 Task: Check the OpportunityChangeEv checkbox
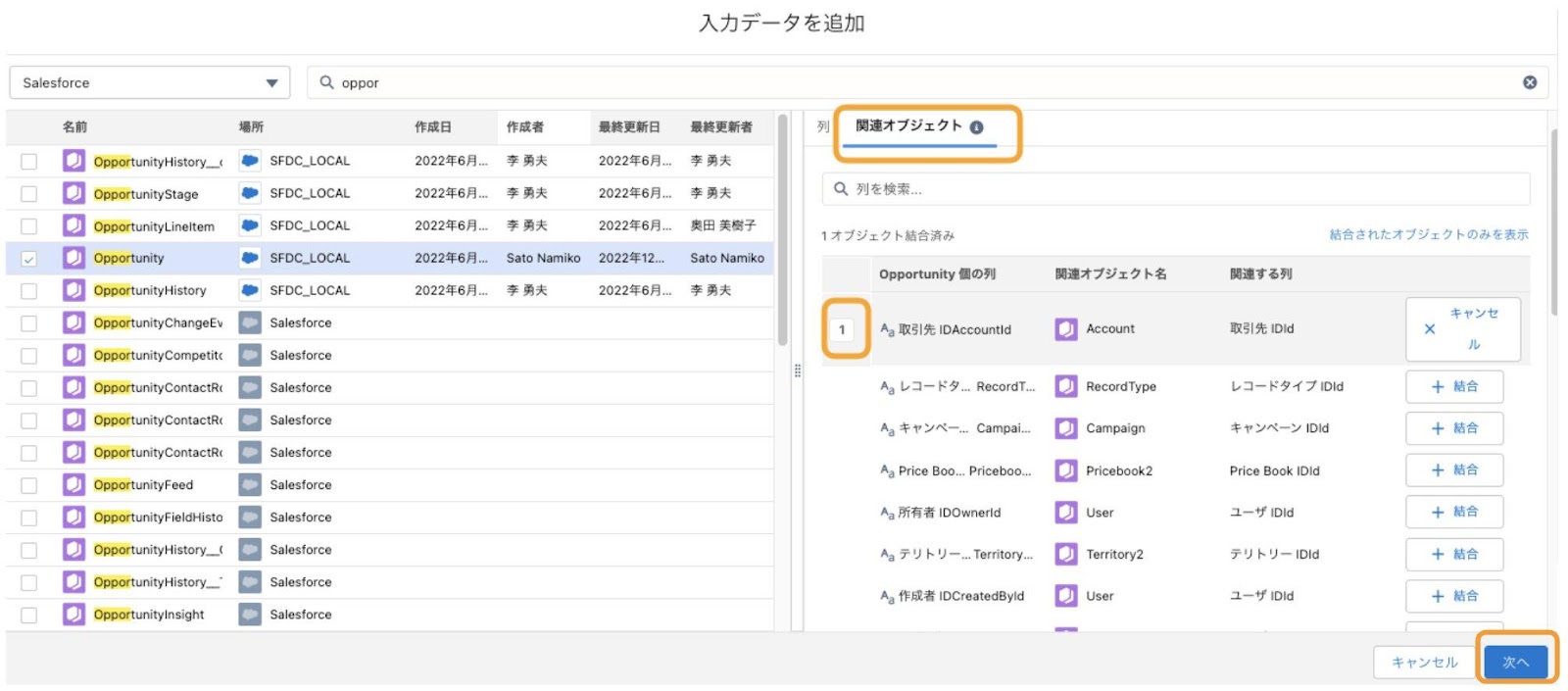pyautogui.click(x=29, y=323)
